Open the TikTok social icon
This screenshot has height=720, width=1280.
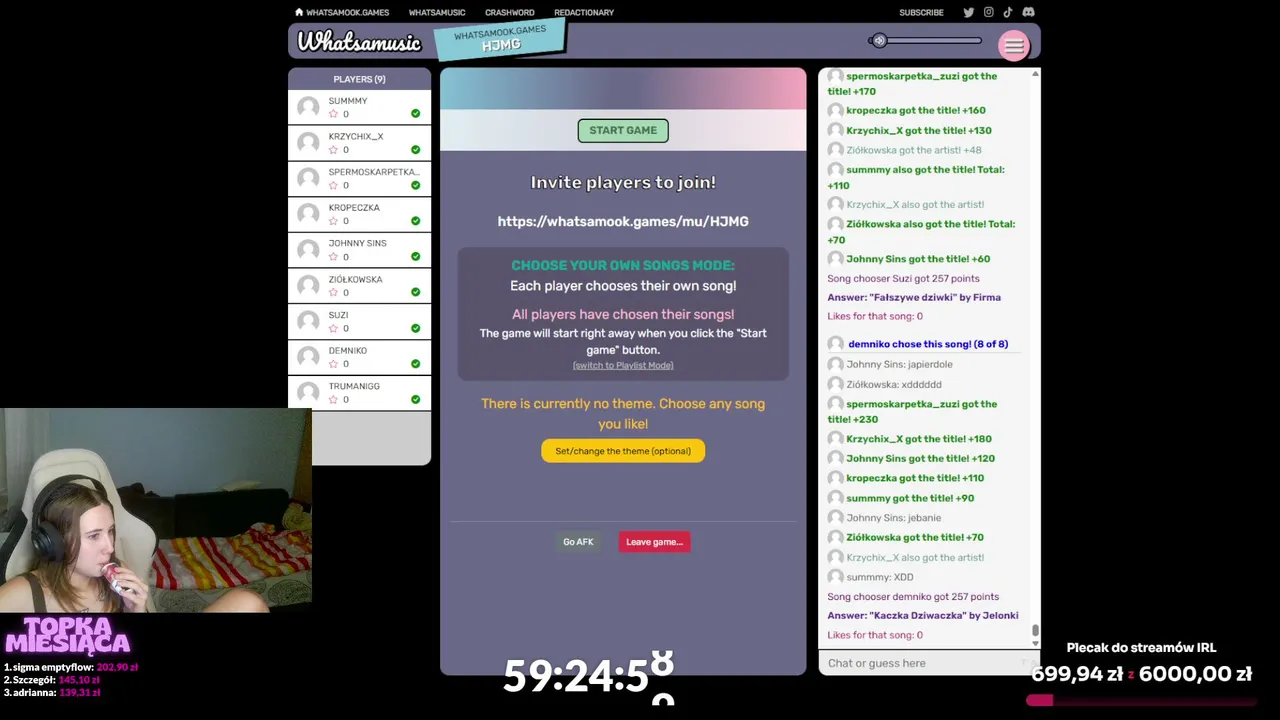pos(1007,12)
